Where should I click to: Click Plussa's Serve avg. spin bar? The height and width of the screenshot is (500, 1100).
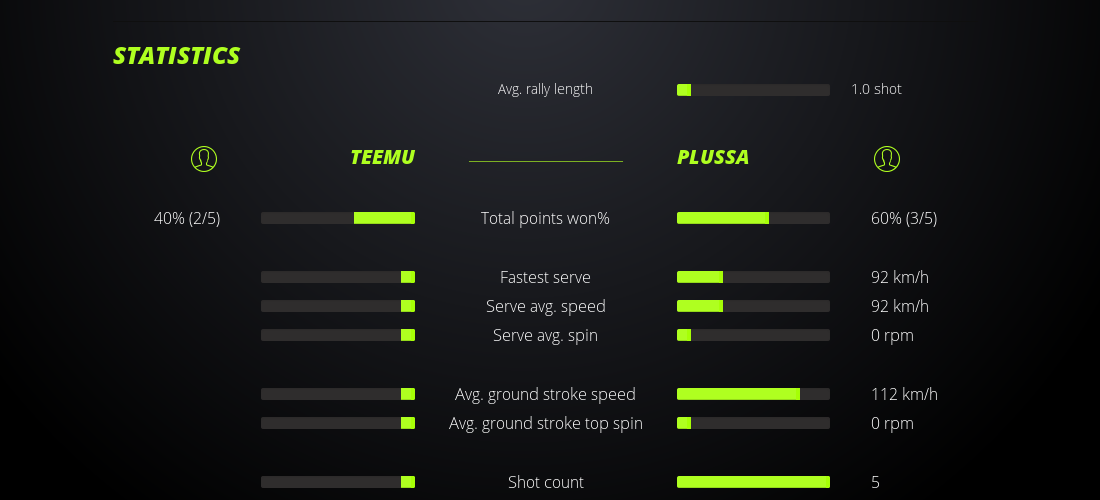pyautogui.click(x=753, y=335)
